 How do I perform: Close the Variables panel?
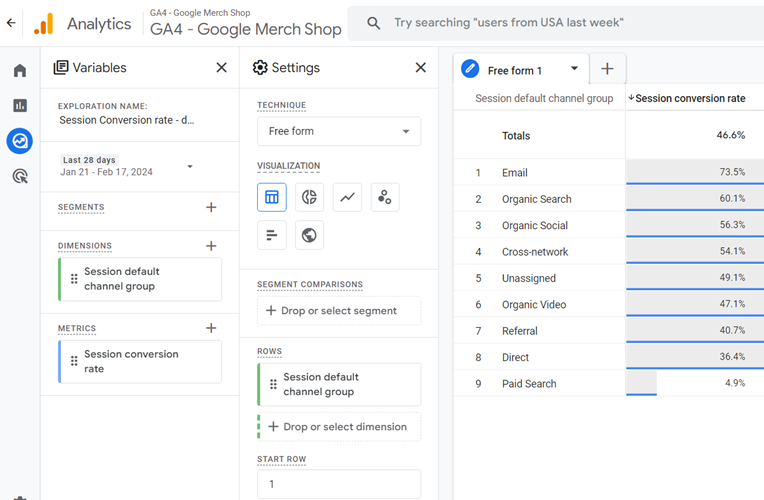[x=221, y=68]
